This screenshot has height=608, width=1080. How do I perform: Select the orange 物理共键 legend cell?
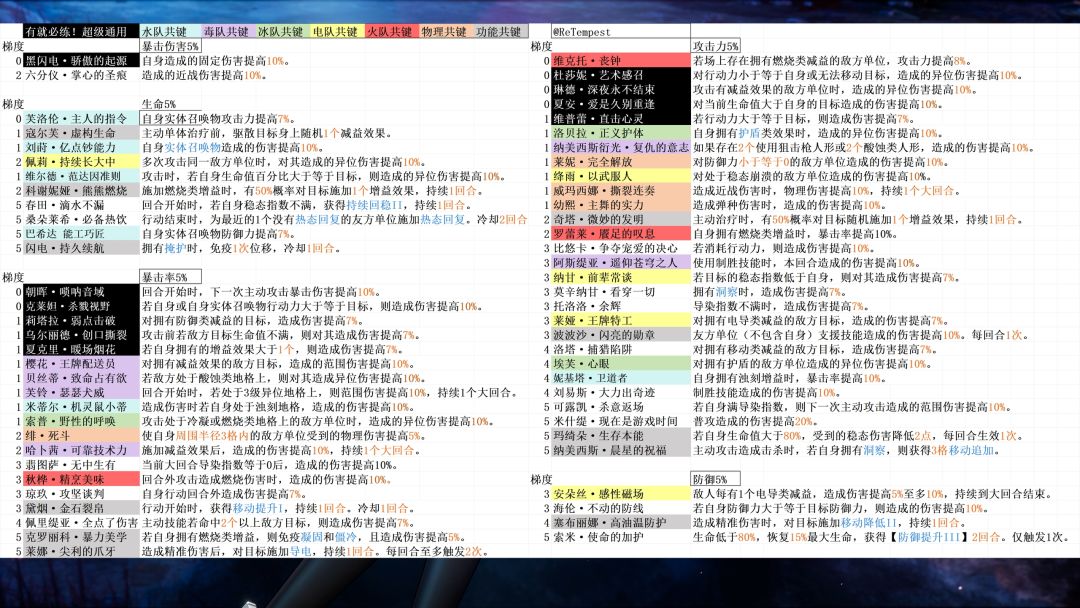pos(446,32)
